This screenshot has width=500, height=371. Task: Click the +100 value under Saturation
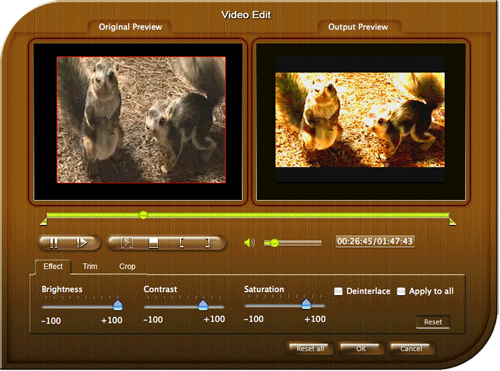[x=315, y=319]
